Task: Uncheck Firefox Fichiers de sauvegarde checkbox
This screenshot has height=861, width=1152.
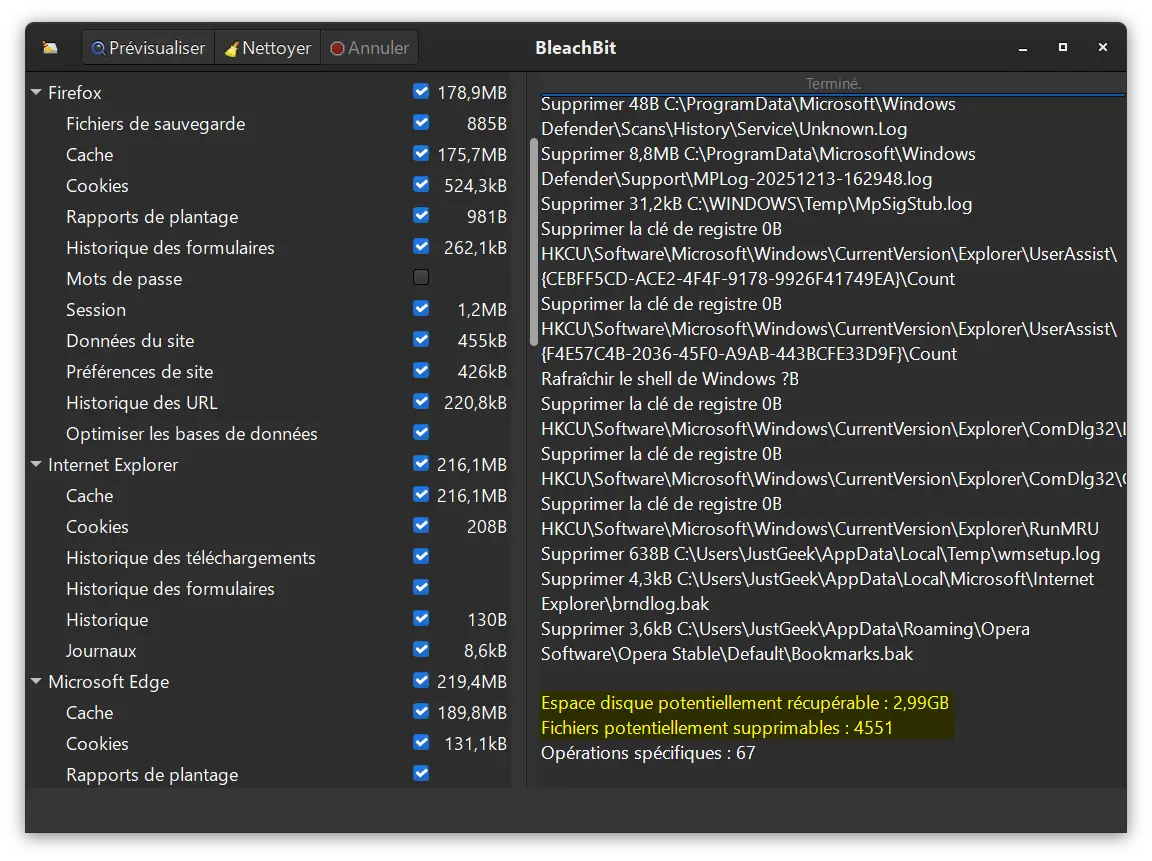Action: tap(421, 122)
